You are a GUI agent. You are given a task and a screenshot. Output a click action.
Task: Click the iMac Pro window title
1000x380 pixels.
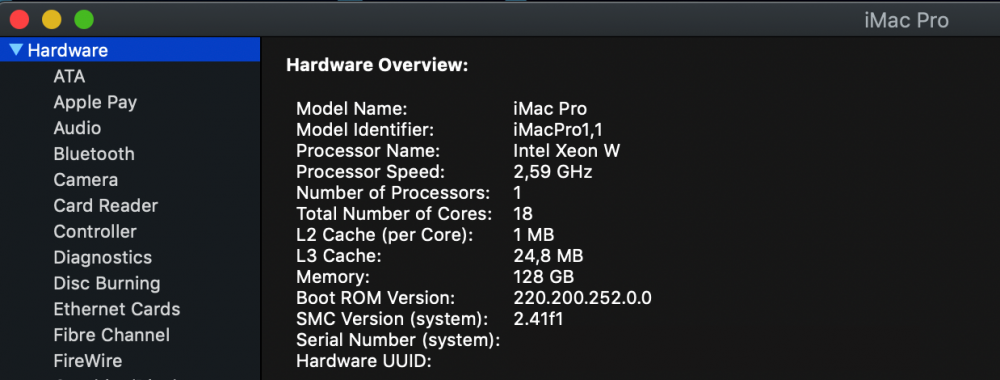906,20
